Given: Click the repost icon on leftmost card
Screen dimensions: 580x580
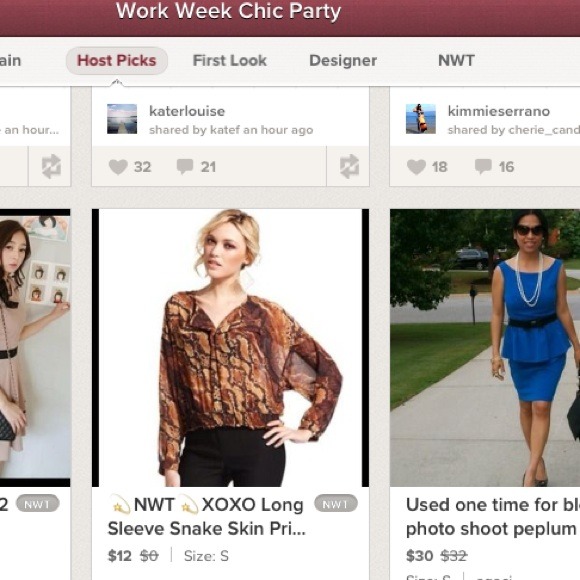Looking at the screenshot, I should (51, 166).
